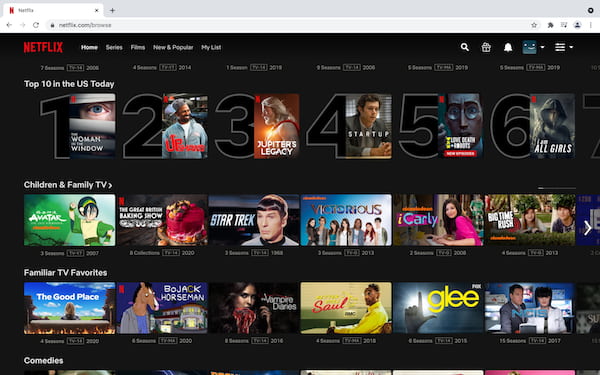This screenshot has width=600, height=375.
Task: Click the netflix.com/browse address bar
Action: click(x=293, y=25)
